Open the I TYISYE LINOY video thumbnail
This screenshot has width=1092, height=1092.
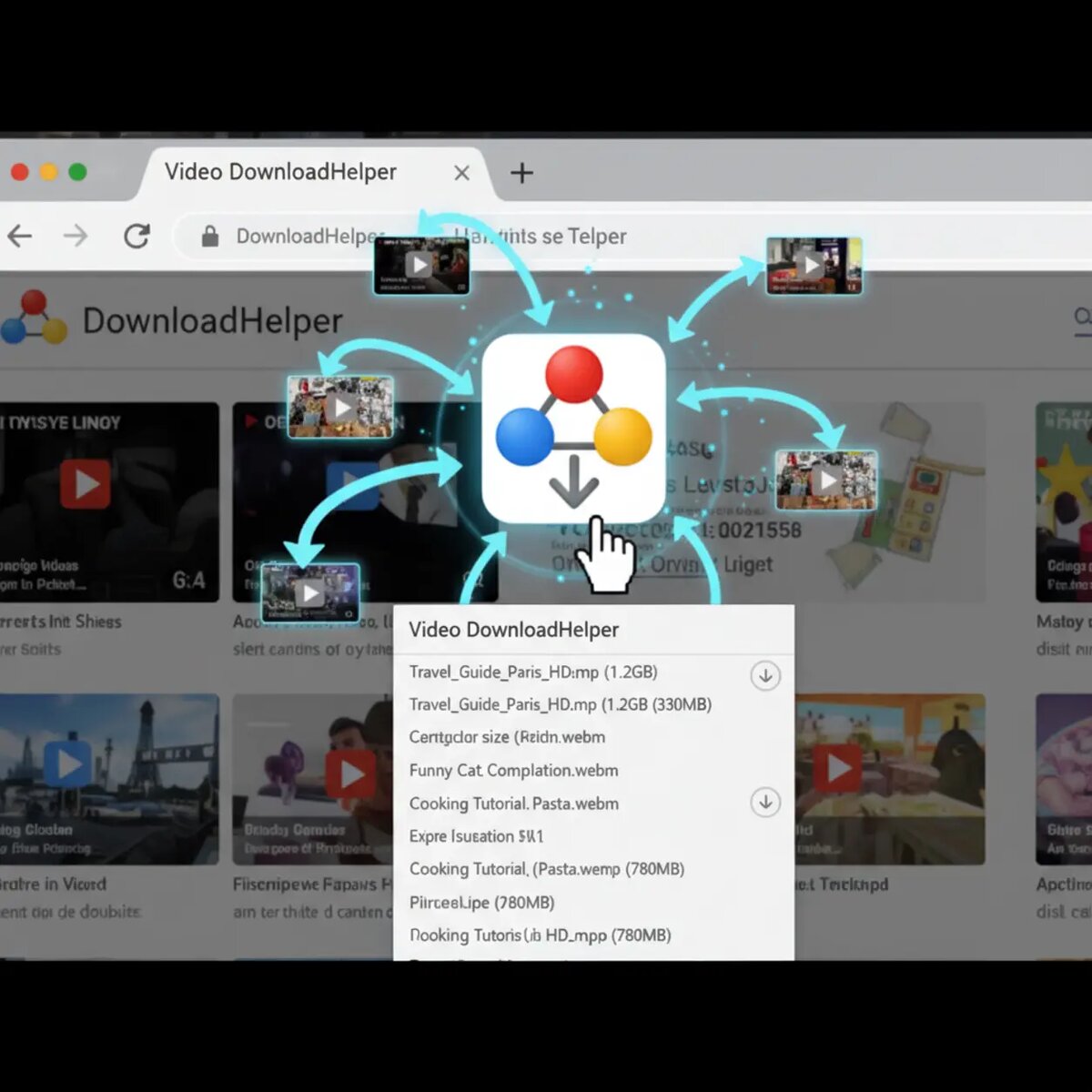tap(109, 502)
